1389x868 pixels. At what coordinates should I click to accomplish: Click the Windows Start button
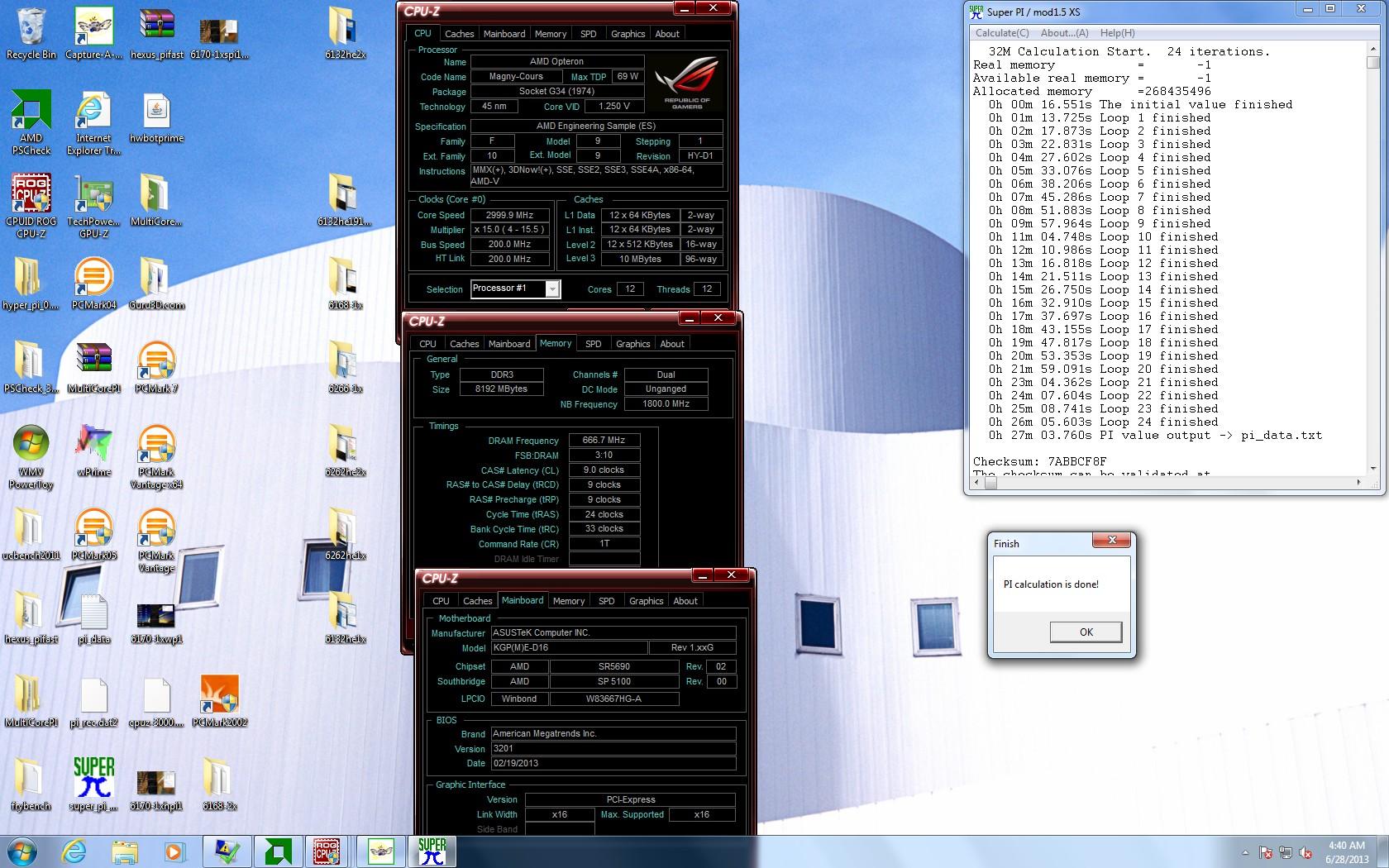21,851
